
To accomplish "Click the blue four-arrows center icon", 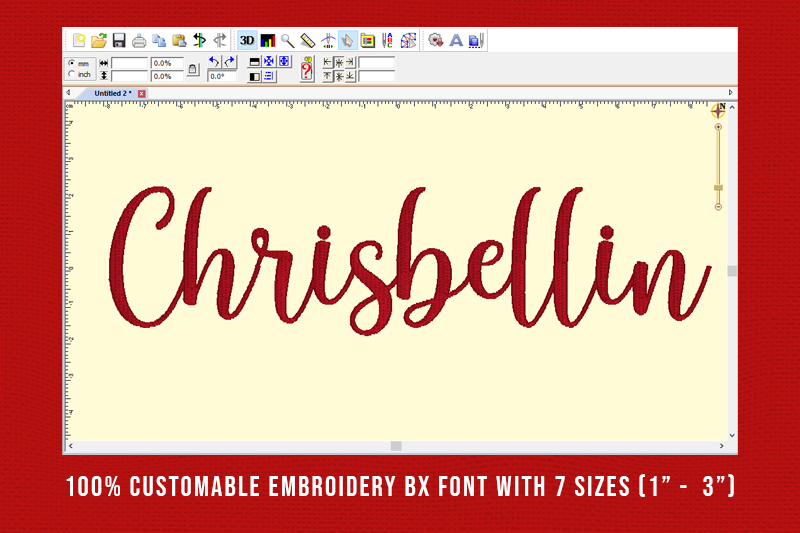I will (x=269, y=62).
